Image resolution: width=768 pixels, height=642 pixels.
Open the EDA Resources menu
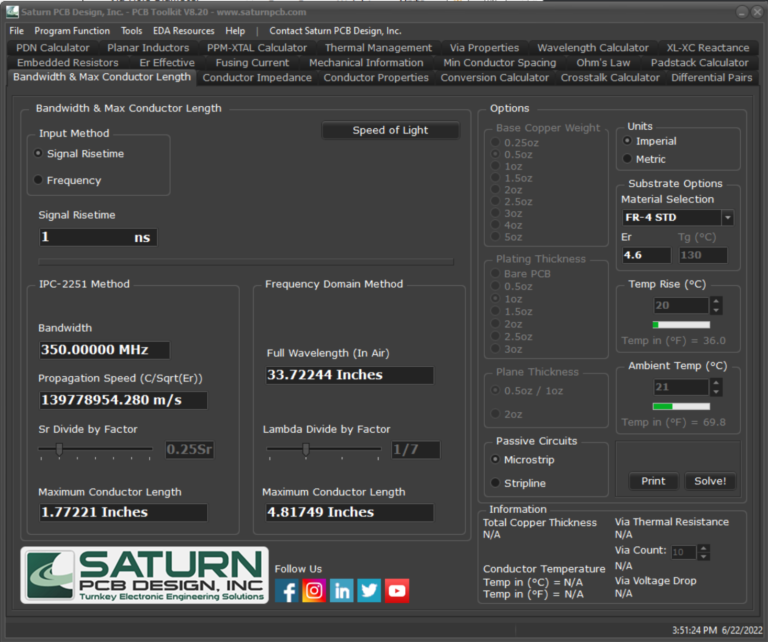tap(183, 31)
